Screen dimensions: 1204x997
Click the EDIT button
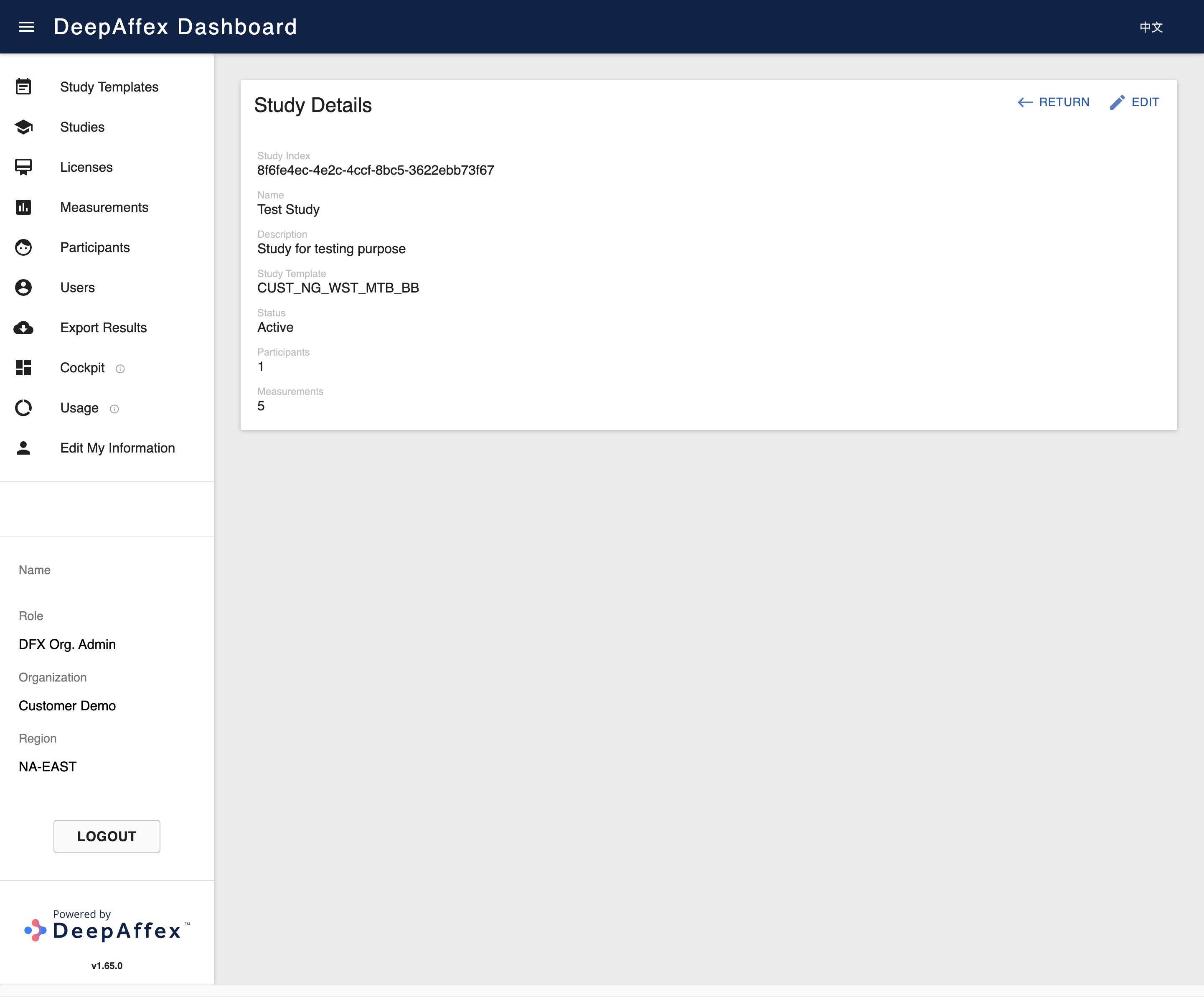coord(1135,102)
